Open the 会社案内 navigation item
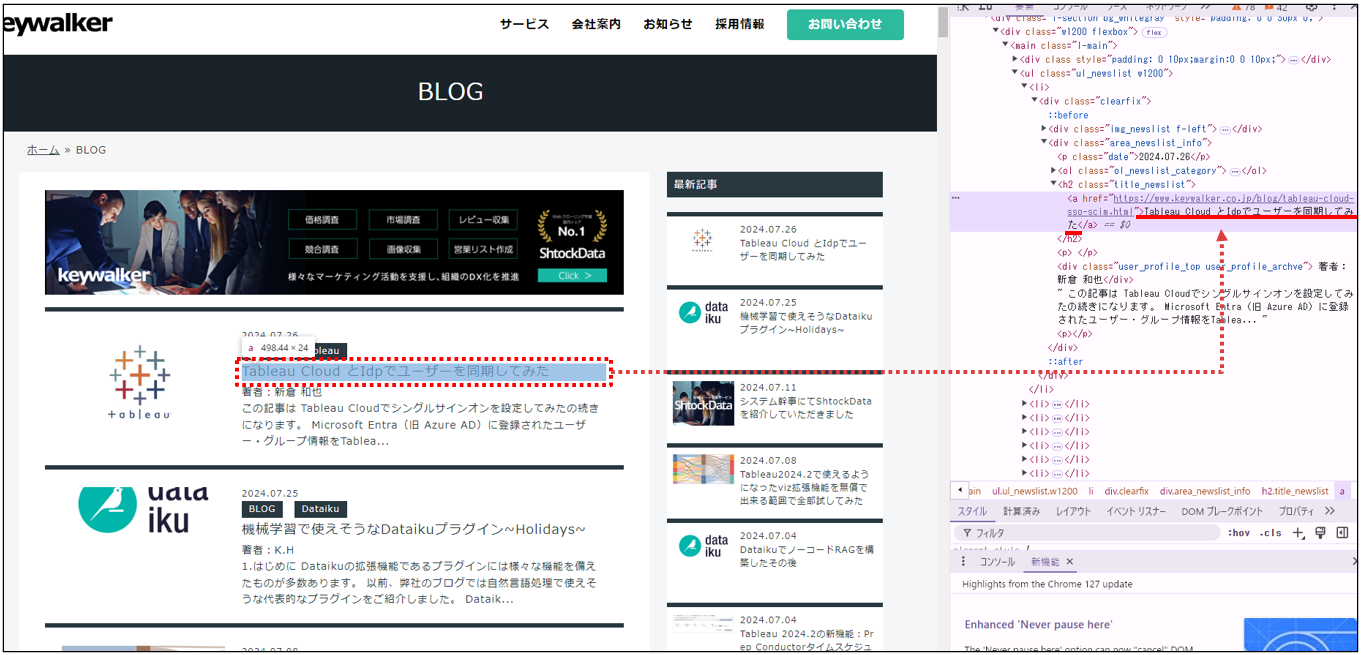The width and height of the screenshot is (1362, 655). pos(596,24)
